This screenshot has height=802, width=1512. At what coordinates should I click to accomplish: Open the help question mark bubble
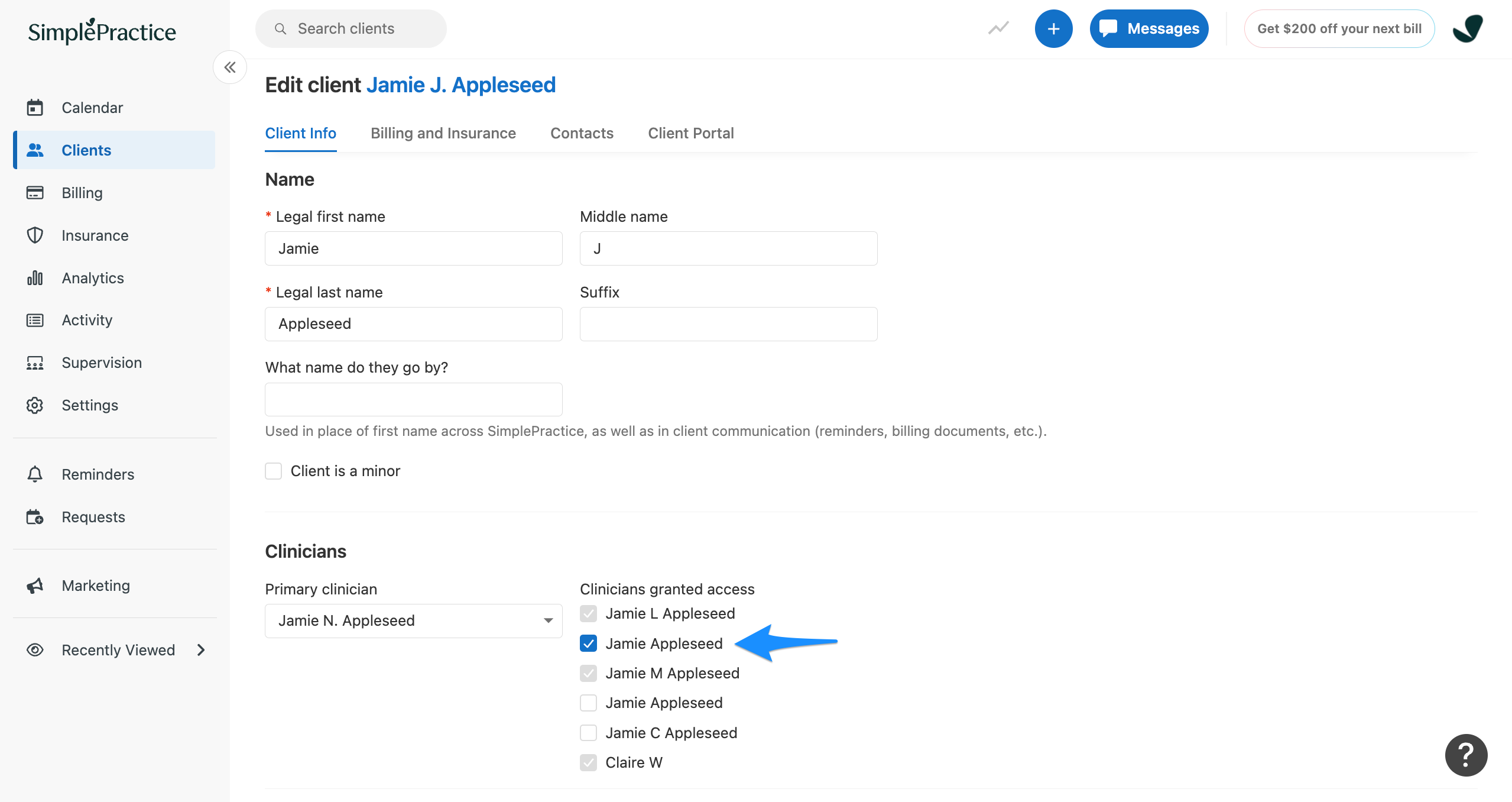coord(1465,755)
